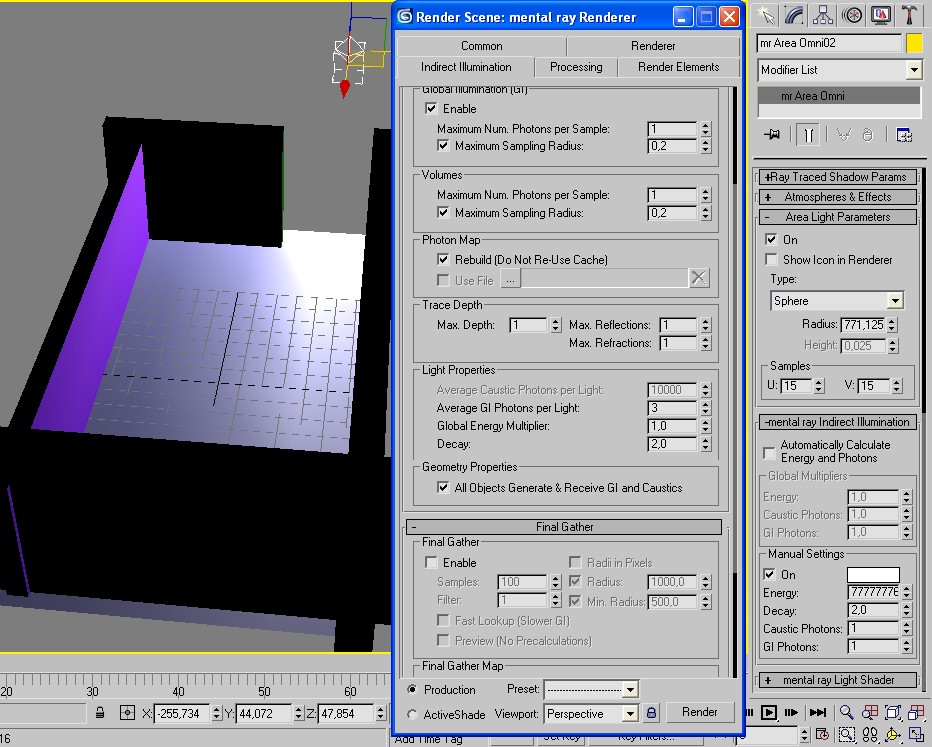Toggle Show End Result button
This screenshot has height=747, width=932.
[x=808, y=135]
